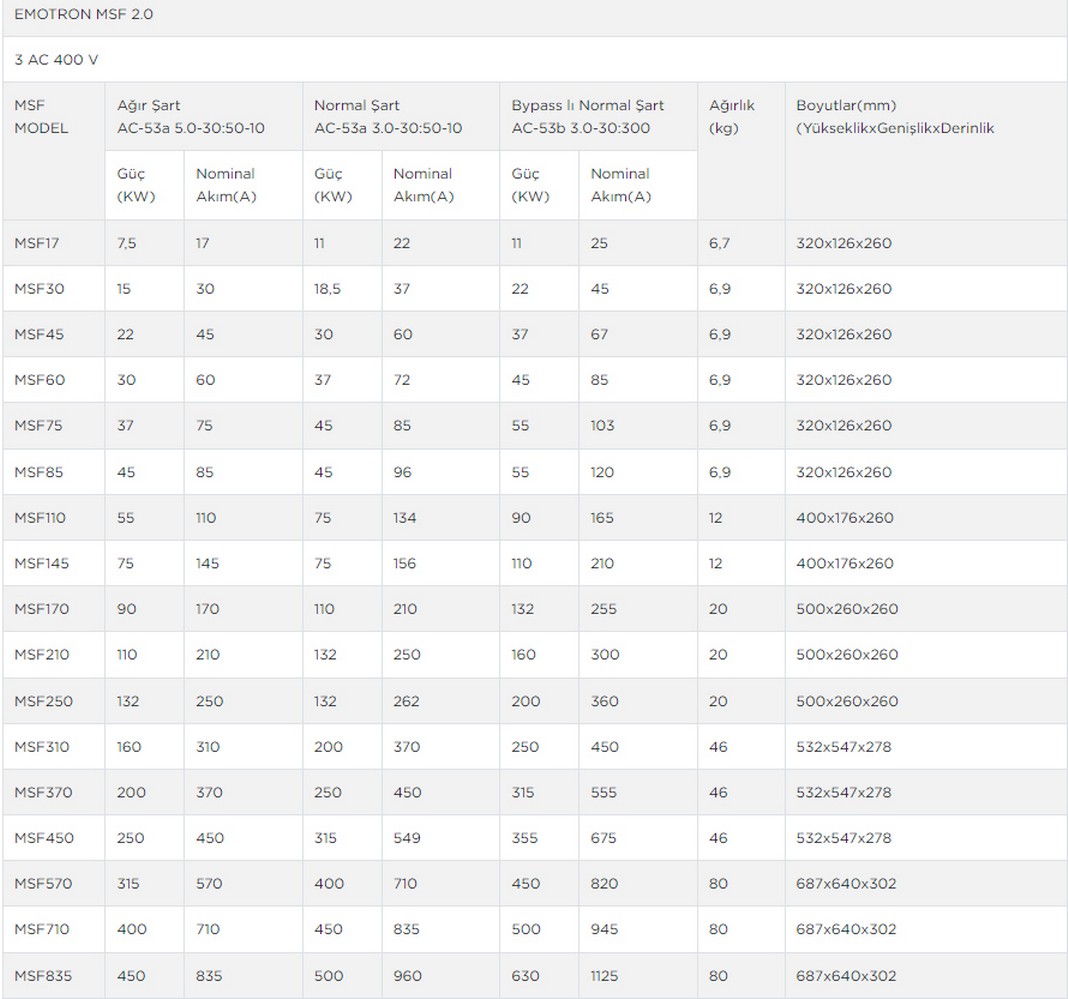Click "400x176x260" dimensions in MSF110 row
This screenshot has height=999, width=1068.
pyautogui.click(x=845, y=518)
